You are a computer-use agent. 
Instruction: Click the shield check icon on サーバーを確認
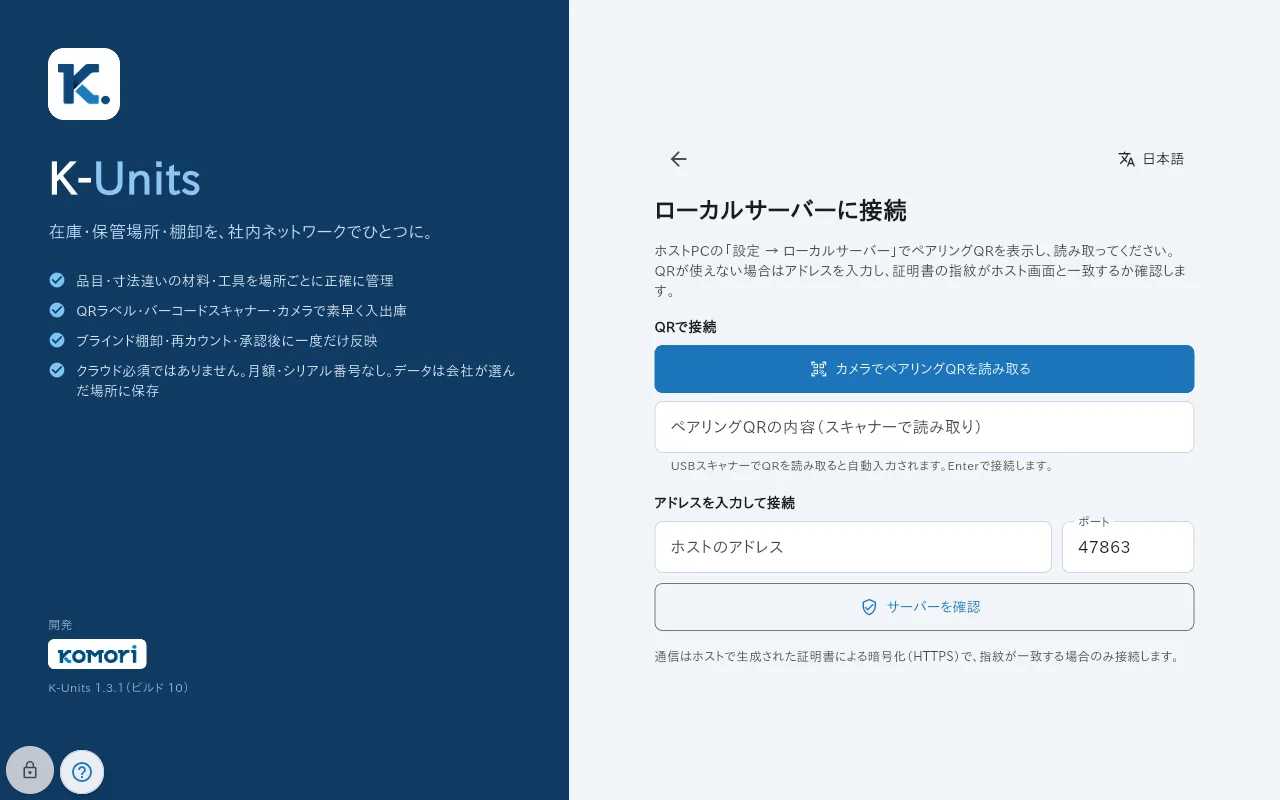pyautogui.click(x=869, y=607)
